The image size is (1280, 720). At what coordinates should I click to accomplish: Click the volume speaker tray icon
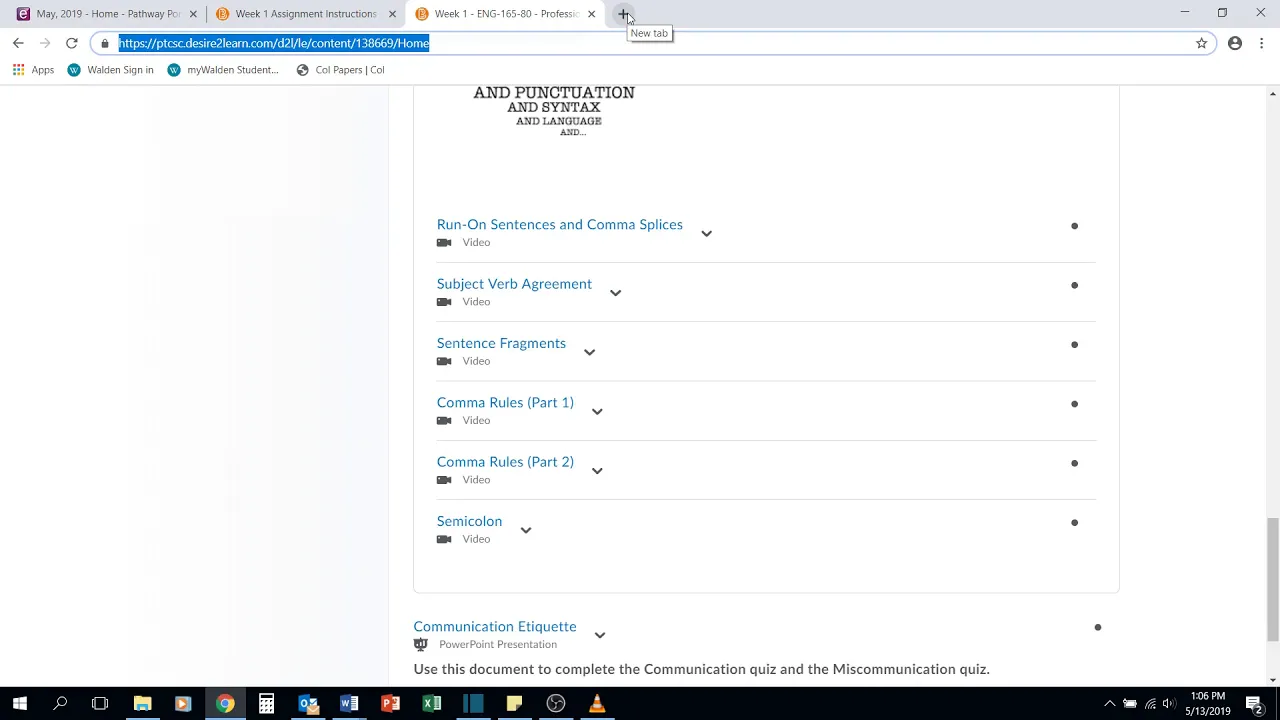[1169, 704]
